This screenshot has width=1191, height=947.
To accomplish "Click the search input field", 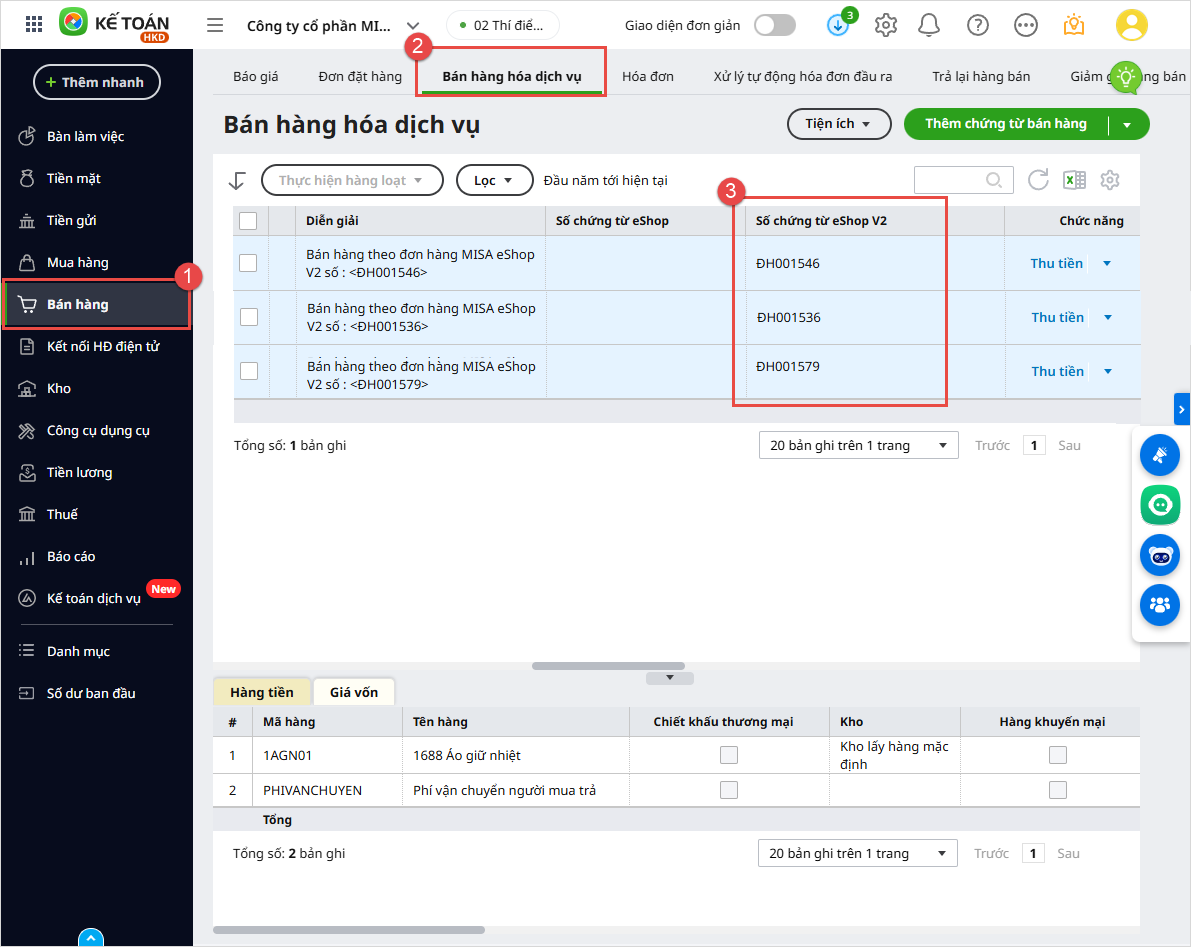I will pos(950,180).
